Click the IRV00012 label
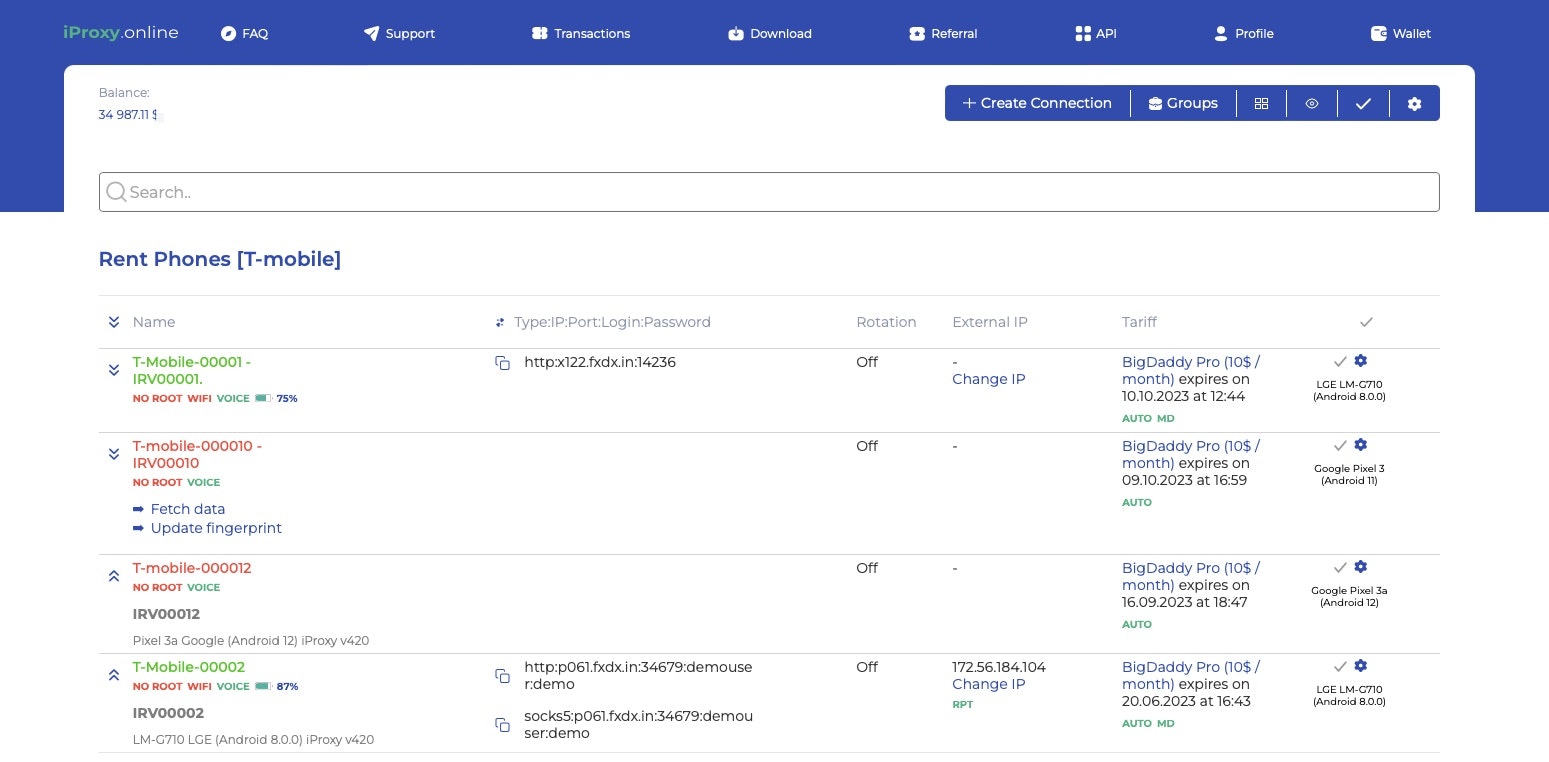1549x762 pixels. click(166, 614)
